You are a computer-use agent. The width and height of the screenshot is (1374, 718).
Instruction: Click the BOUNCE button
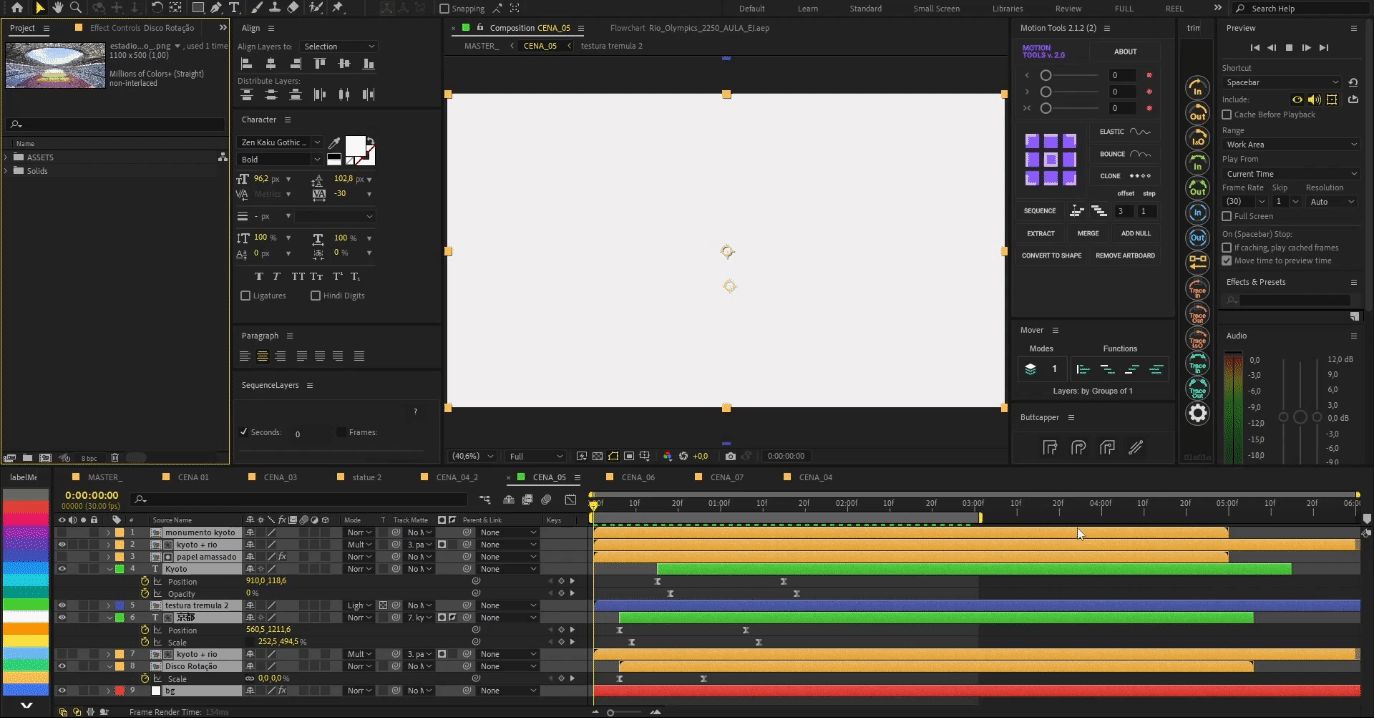click(1125, 154)
